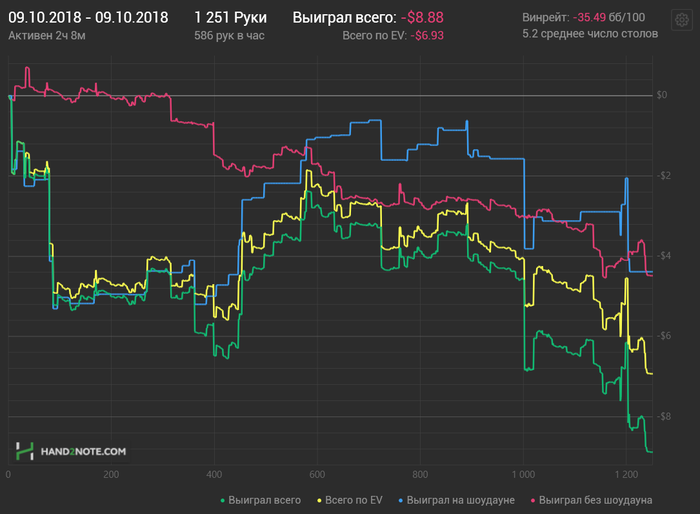
Task: Click the blue dot beside "Выиграл на шоудауне"
Action: click(x=400, y=501)
